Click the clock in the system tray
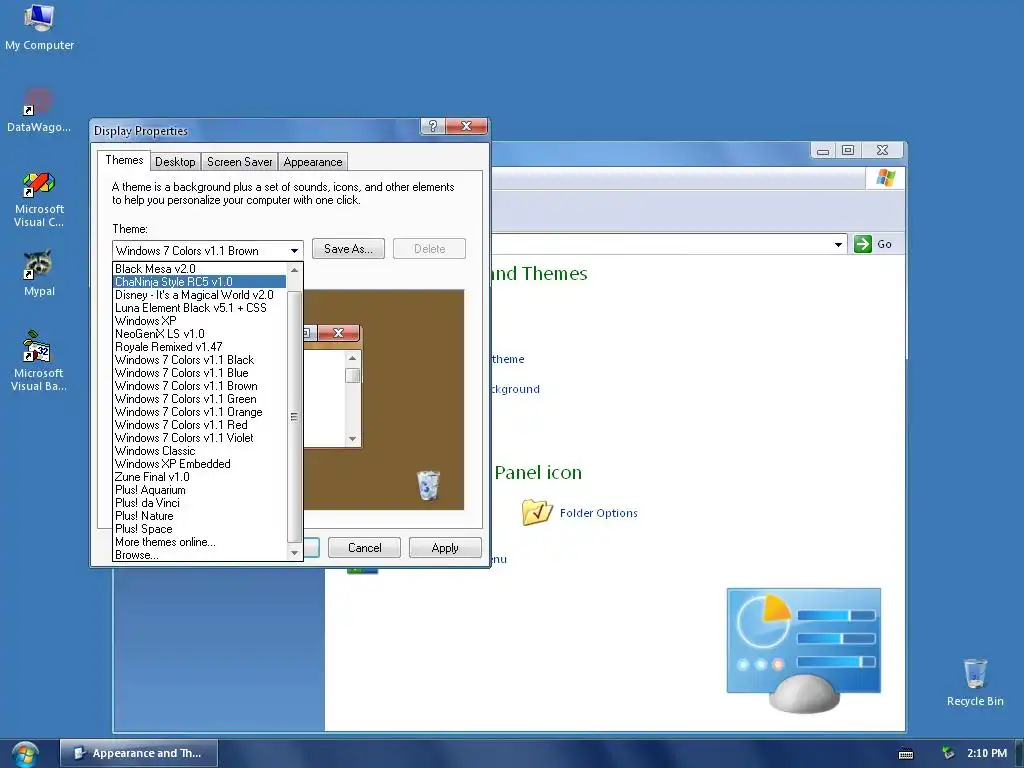Screen dimensions: 1024x768 pos(986,753)
